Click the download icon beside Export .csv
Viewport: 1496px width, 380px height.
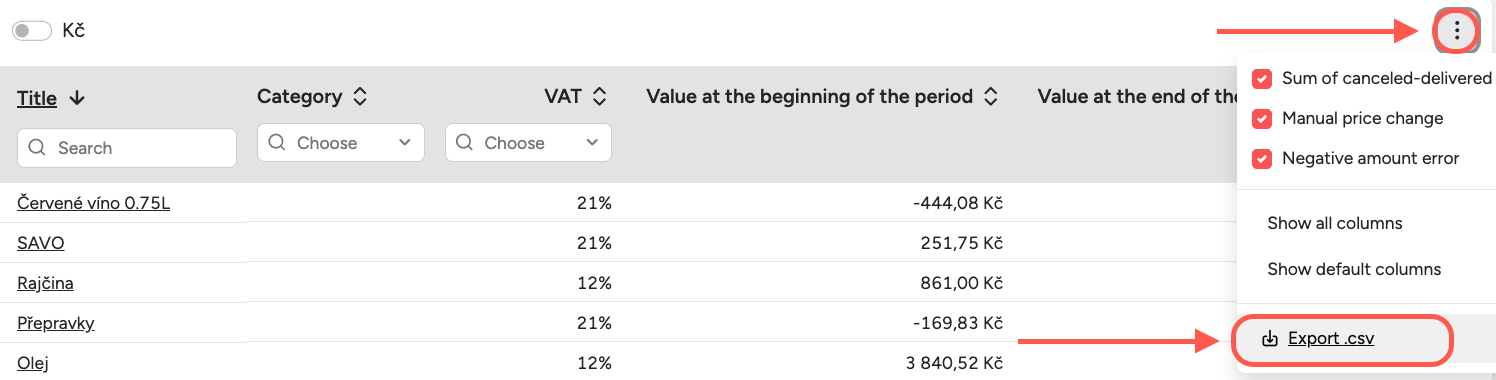tap(1270, 339)
